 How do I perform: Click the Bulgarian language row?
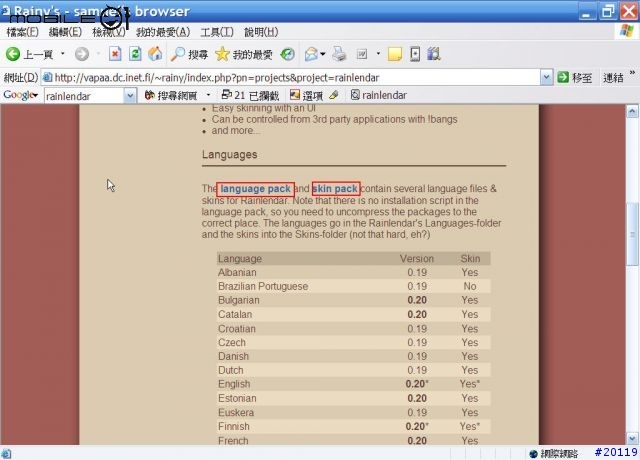point(353,300)
